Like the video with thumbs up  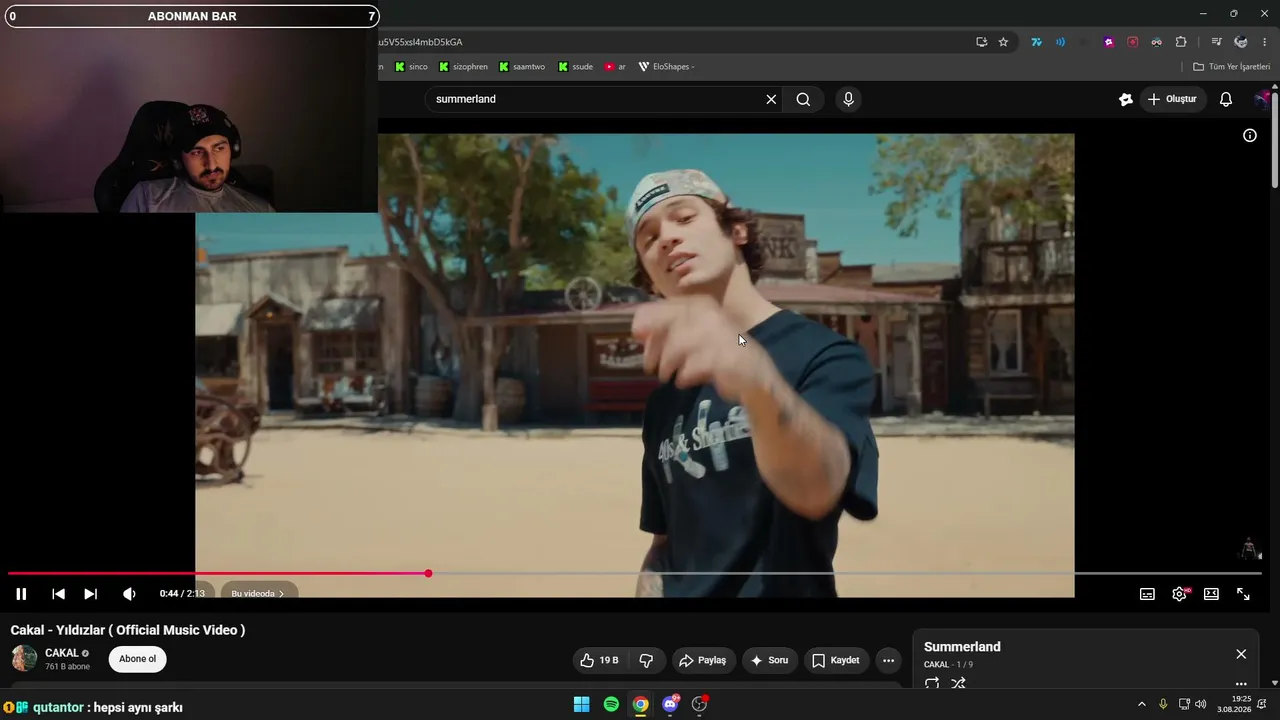[599, 660]
